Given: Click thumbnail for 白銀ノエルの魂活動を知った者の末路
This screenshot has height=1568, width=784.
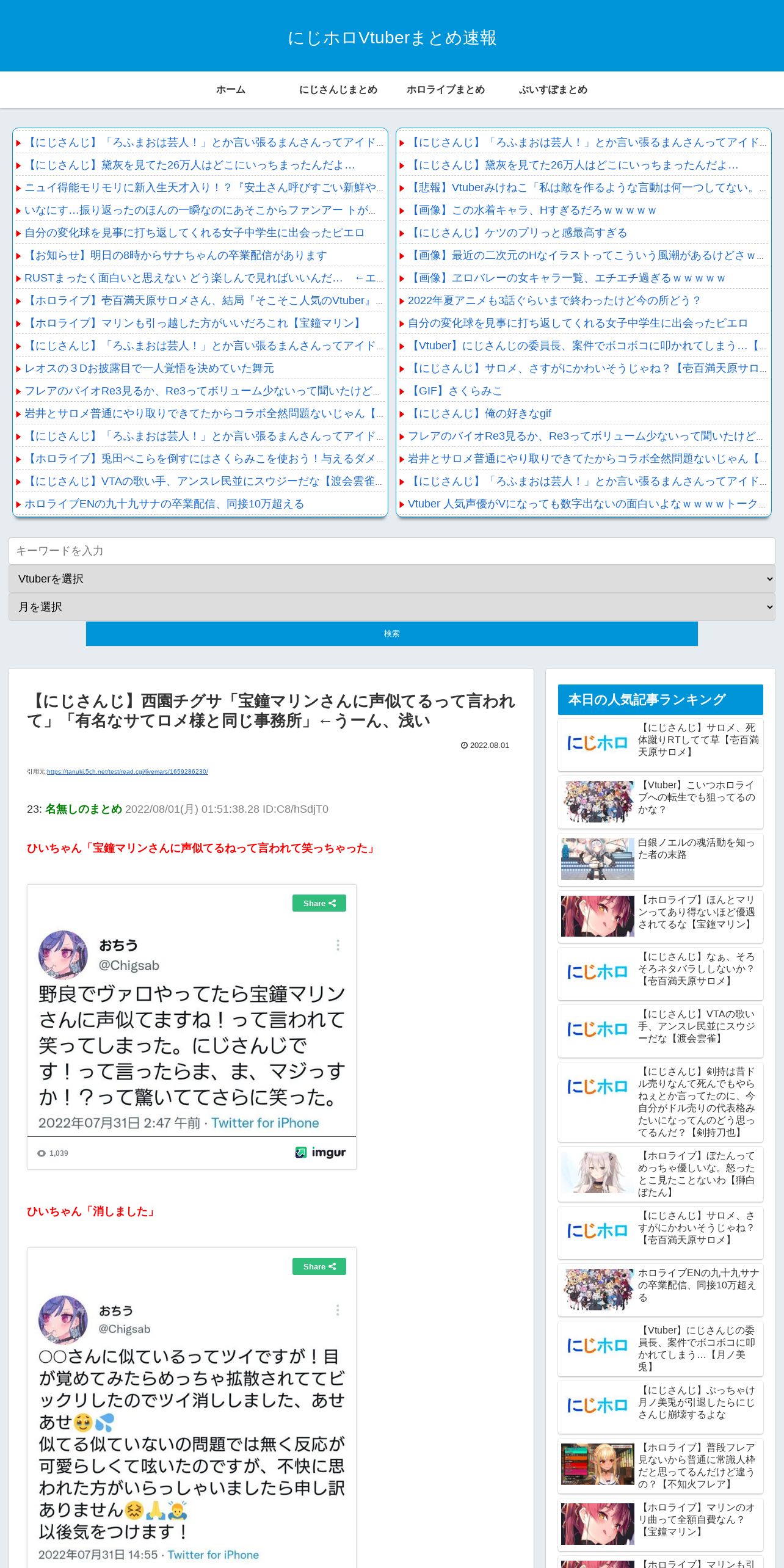Looking at the screenshot, I should click(x=598, y=859).
